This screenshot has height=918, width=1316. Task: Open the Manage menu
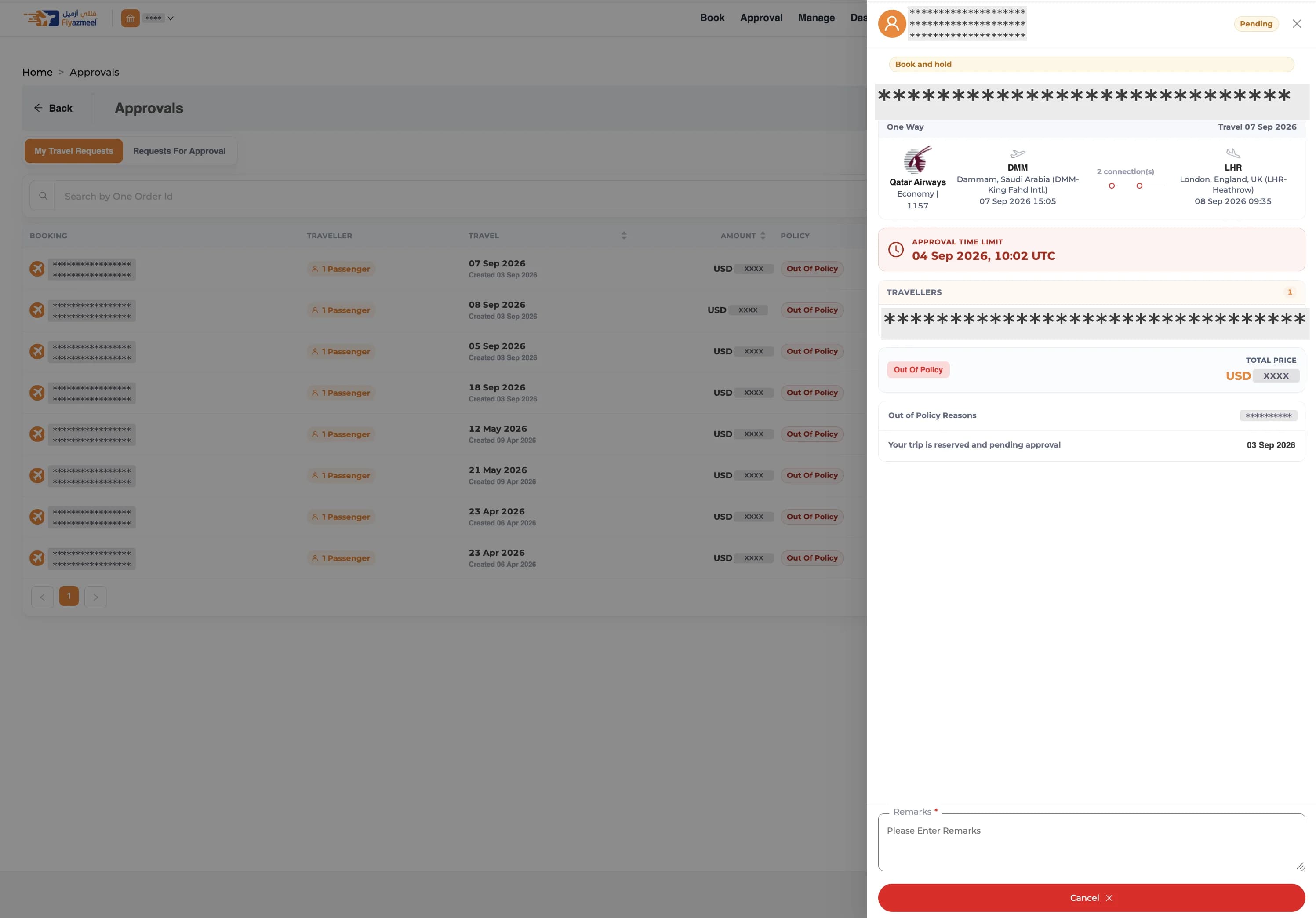point(816,18)
